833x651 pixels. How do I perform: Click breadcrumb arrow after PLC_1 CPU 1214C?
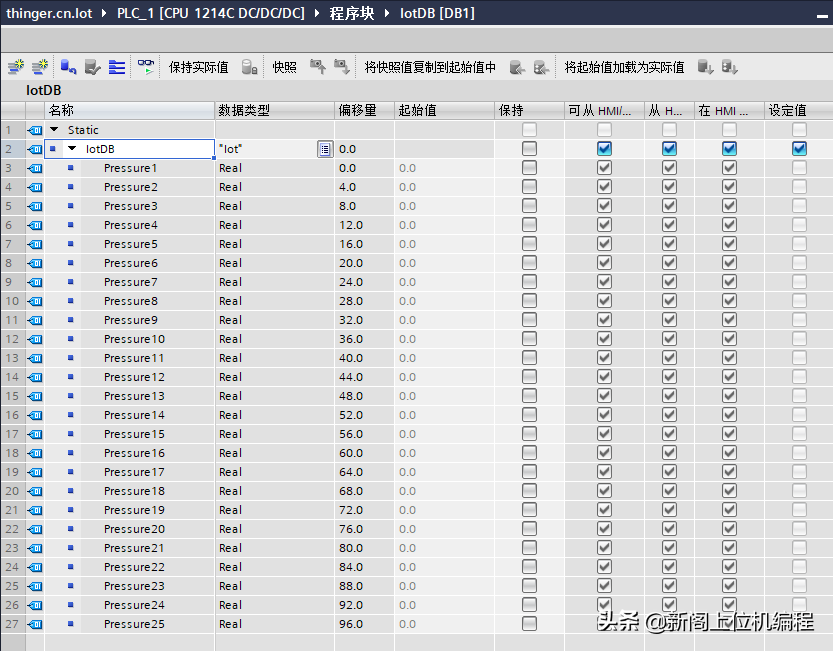click(317, 13)
